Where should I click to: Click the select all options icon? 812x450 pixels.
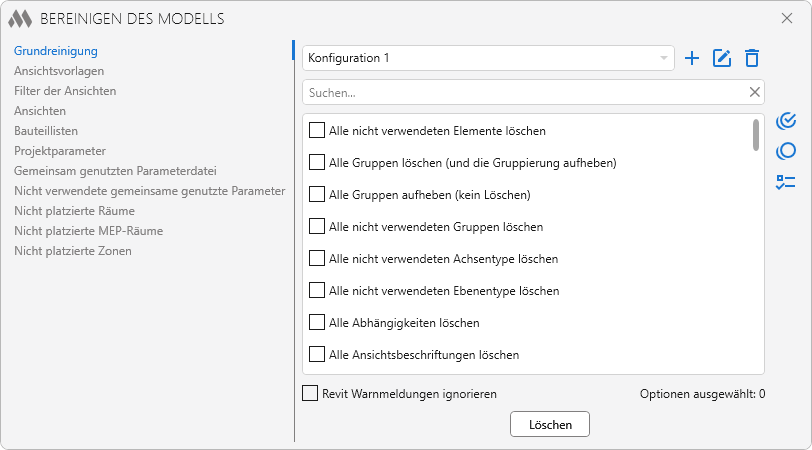pyautogui.click(x=786, y=121)
